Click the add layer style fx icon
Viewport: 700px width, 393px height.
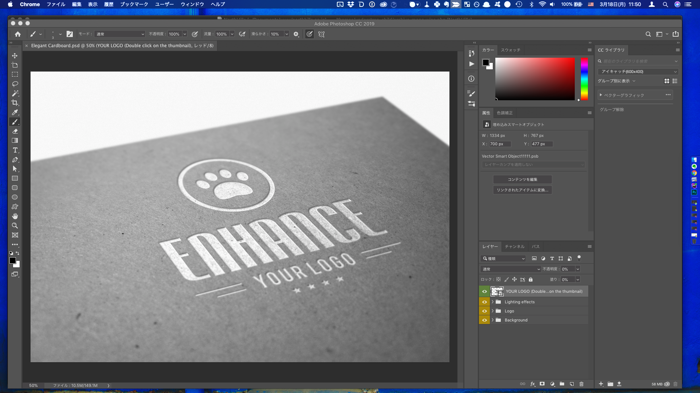coord(533,384)
